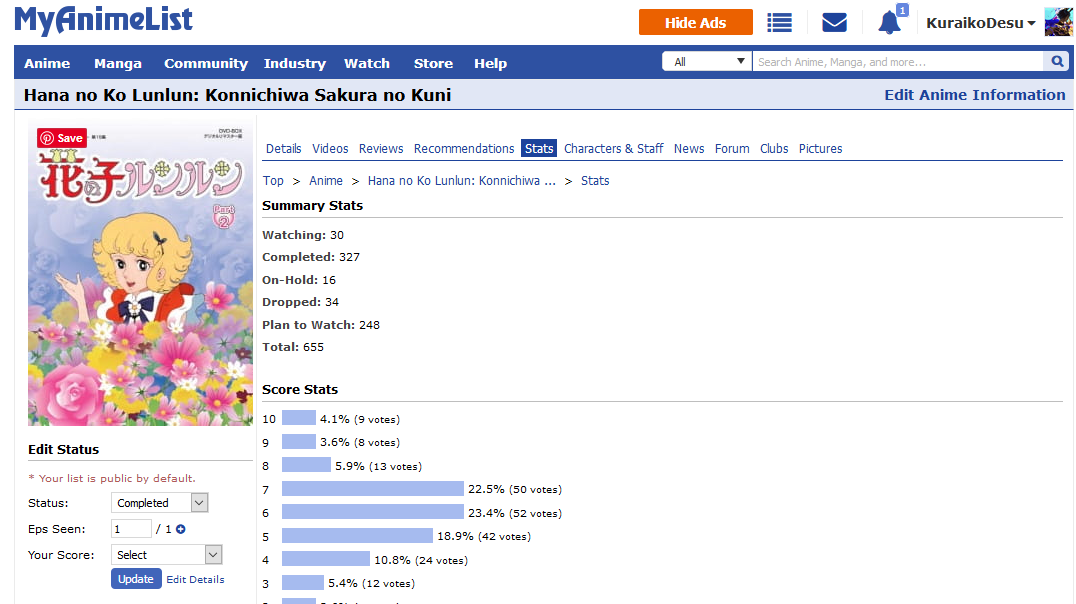Switch to the Characters & Staff tab
This screenshot has width=1076, height=604.
[613, 149]
